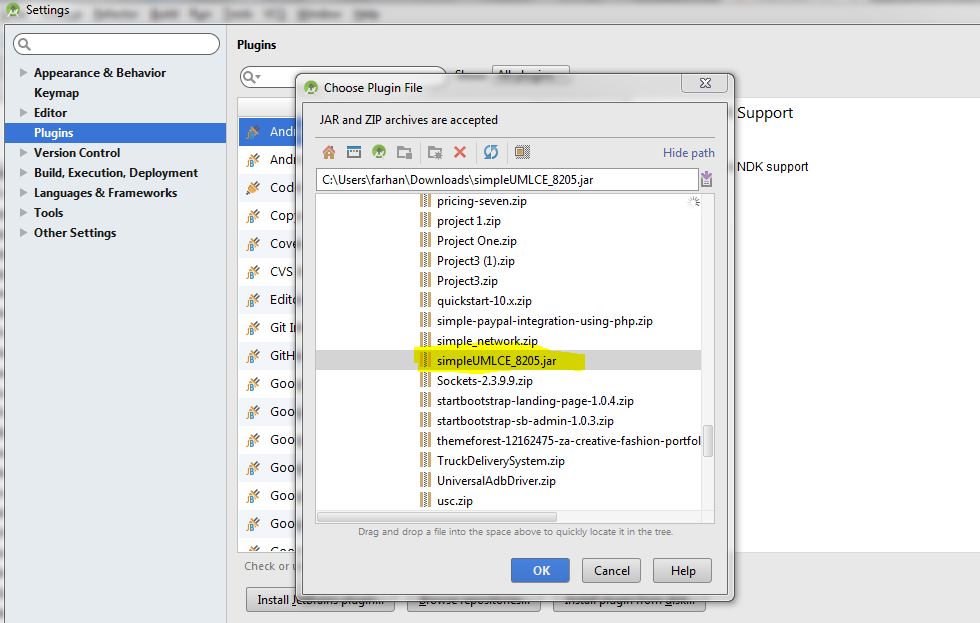The height and width of the screenshot is (623, 980).
Task: Click the settings search field
Action: 116,43
